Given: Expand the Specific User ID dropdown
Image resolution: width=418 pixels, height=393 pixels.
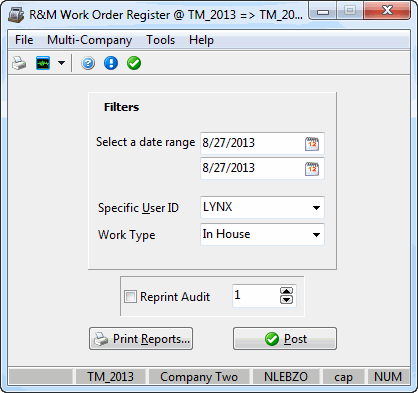Looking at the screenshot, I should click(x=316, y=208).
